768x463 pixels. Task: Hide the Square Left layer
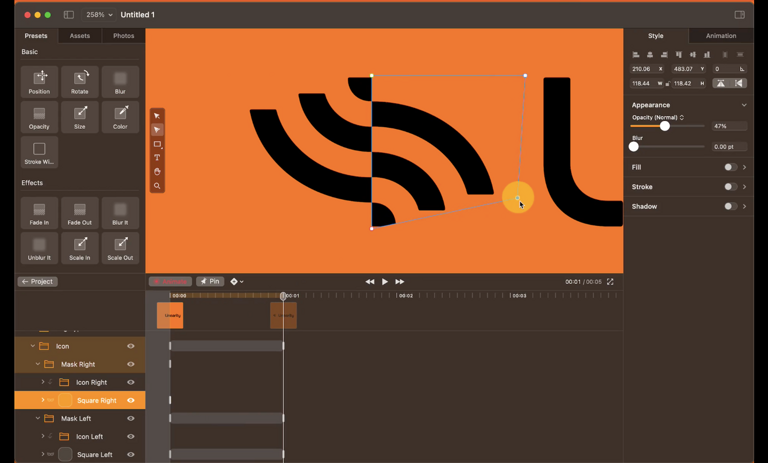click(x=131, y=455)
